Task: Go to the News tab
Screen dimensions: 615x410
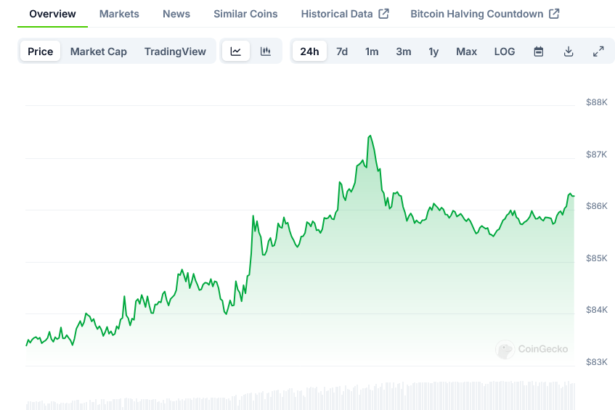Action: pos(176,14)
